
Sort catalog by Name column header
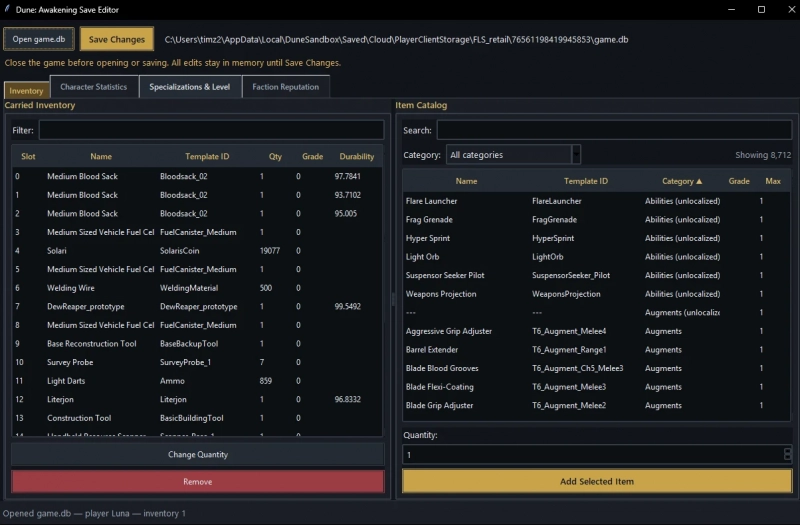466,181
